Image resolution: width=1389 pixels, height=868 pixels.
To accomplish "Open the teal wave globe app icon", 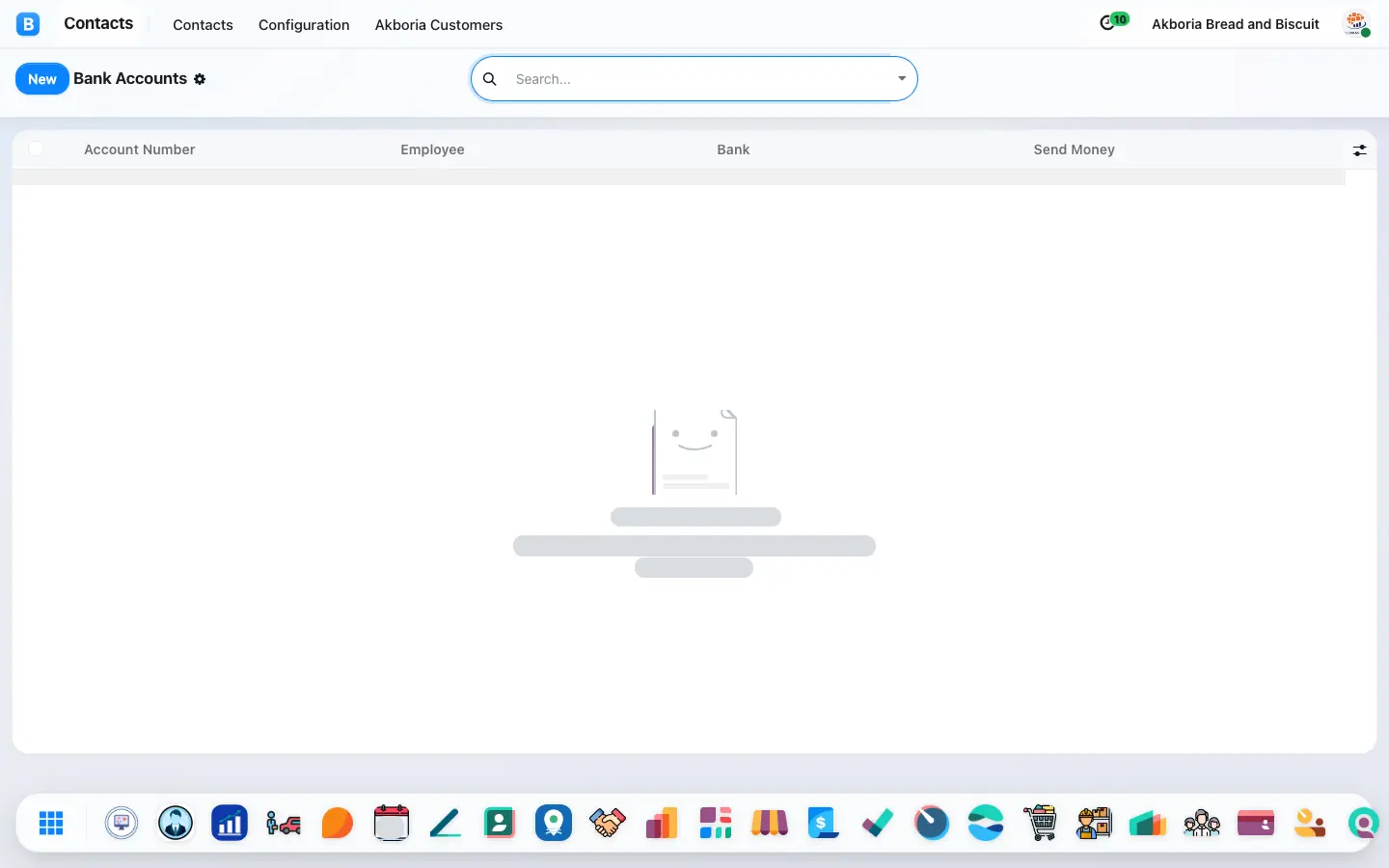I will (x=986, y=823).
